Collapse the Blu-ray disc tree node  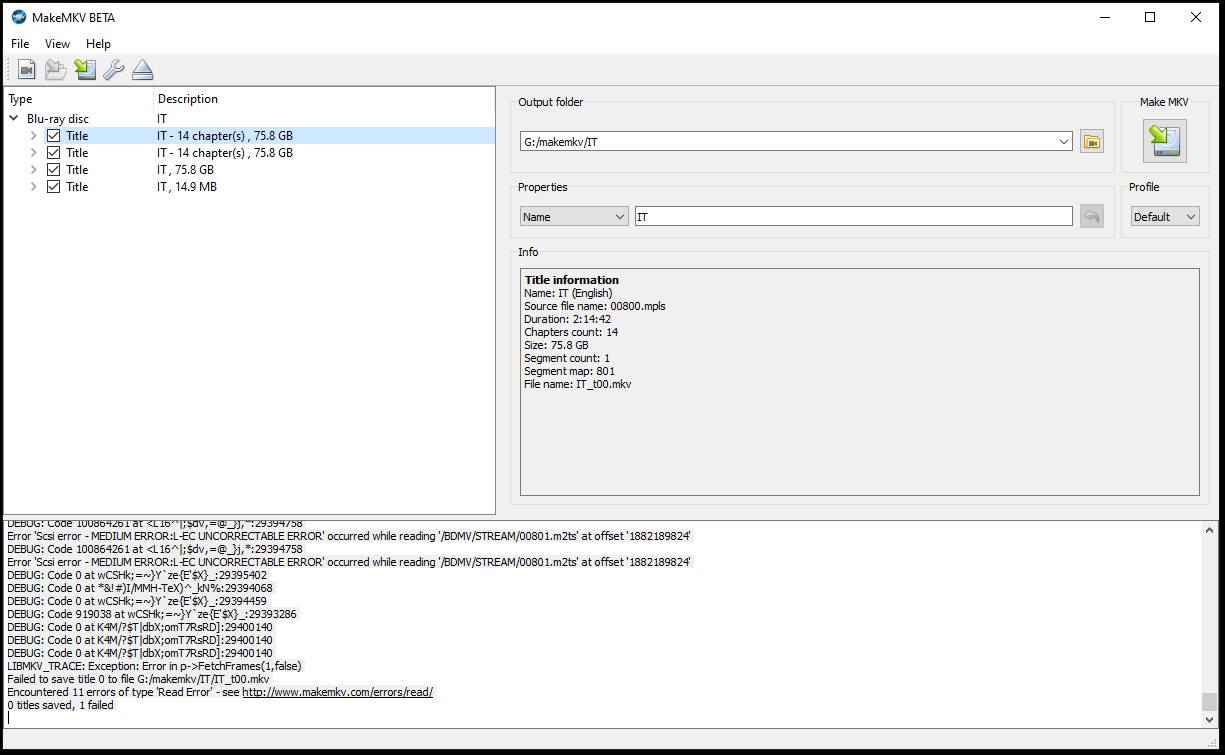tap(14, 119)
